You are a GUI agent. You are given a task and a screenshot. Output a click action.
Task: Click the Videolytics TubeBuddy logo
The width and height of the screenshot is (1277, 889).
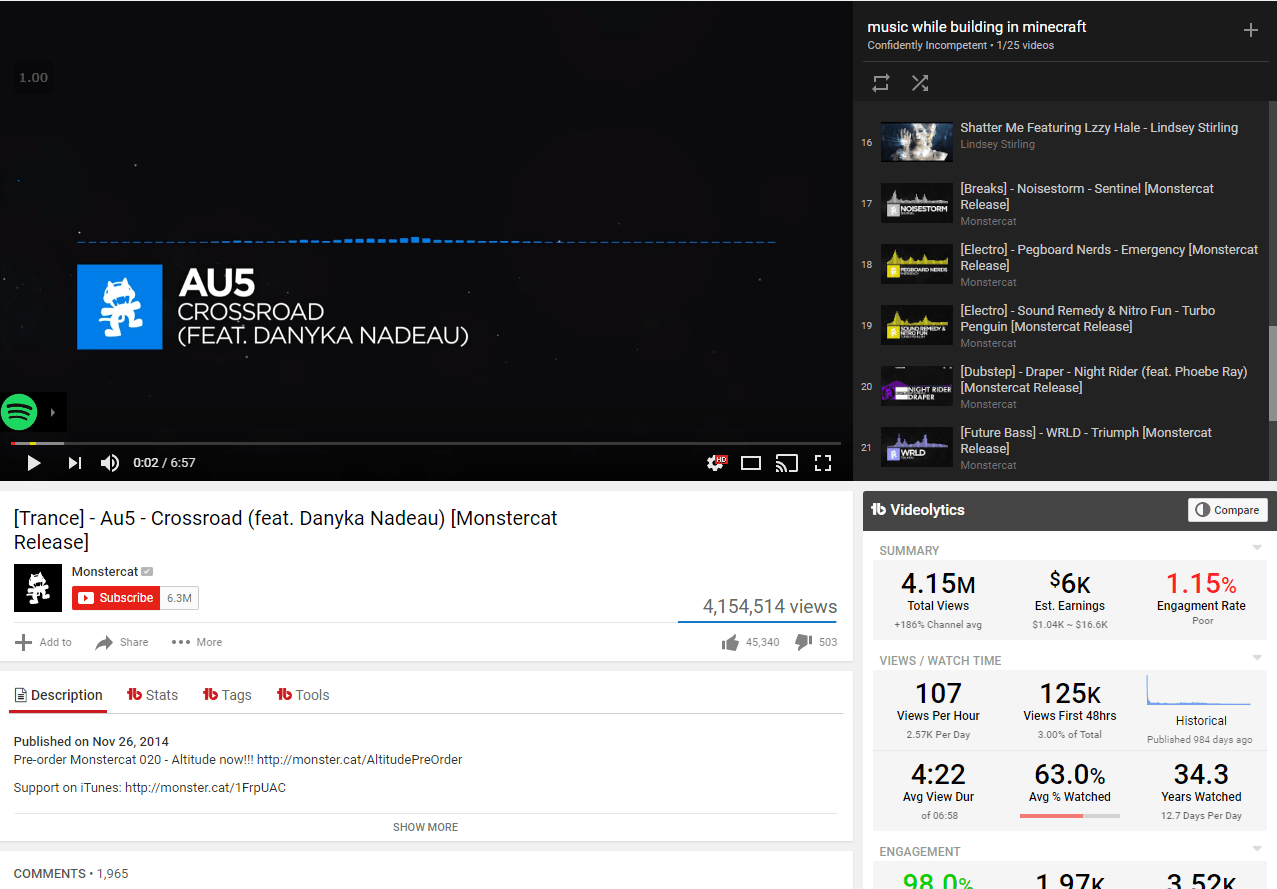pyautogui.click(x=879, y=510)
